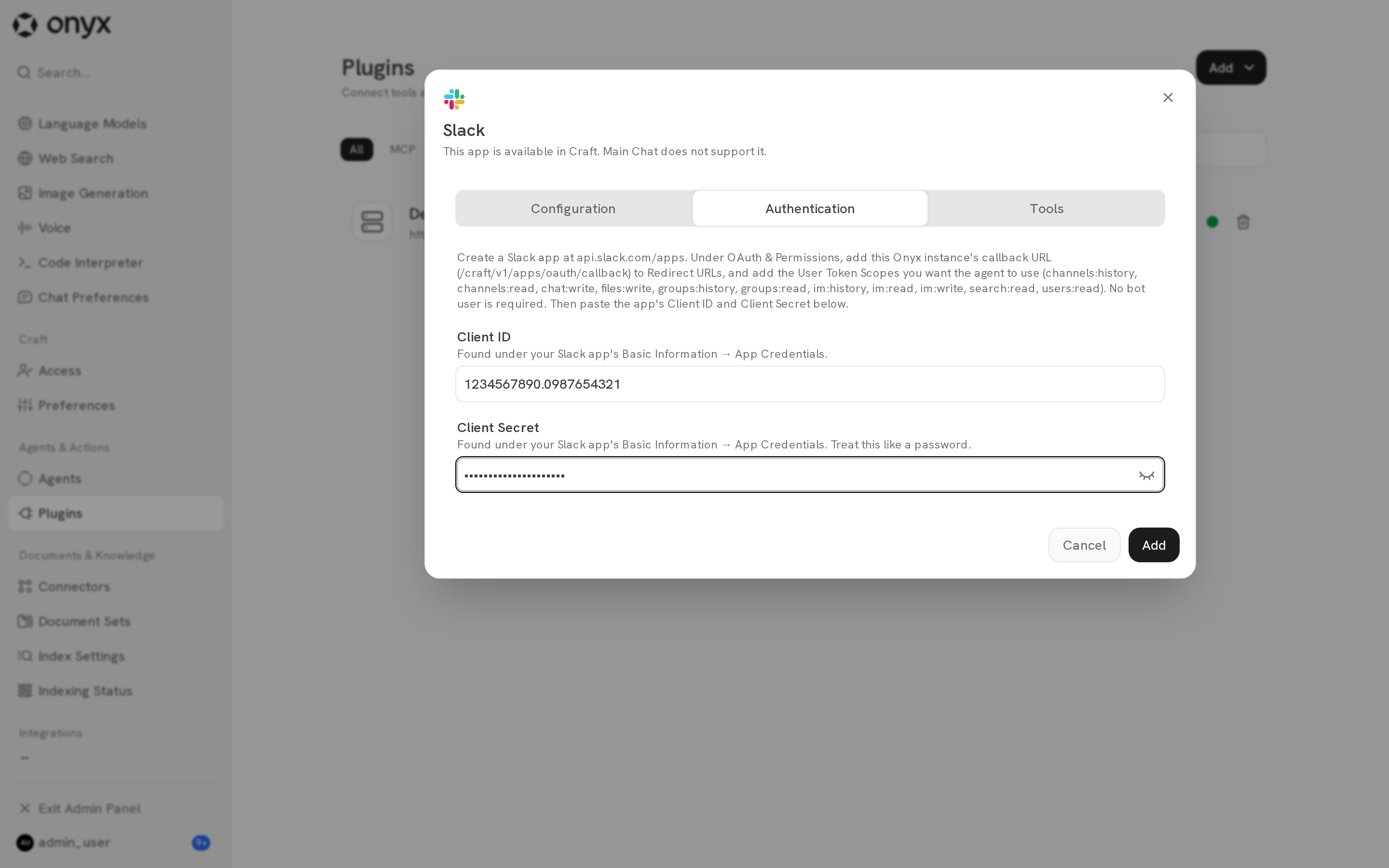The image size is (1389, 868).
Task: Click the Access user icon
Action: point(25,370)
